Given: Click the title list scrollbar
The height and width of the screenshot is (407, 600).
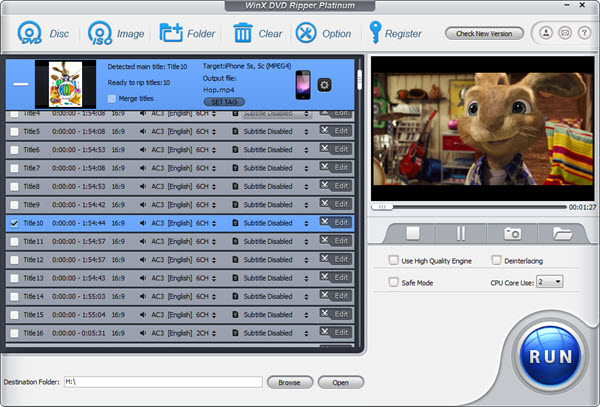Looking at the screenshot, I should coord(359,80).
